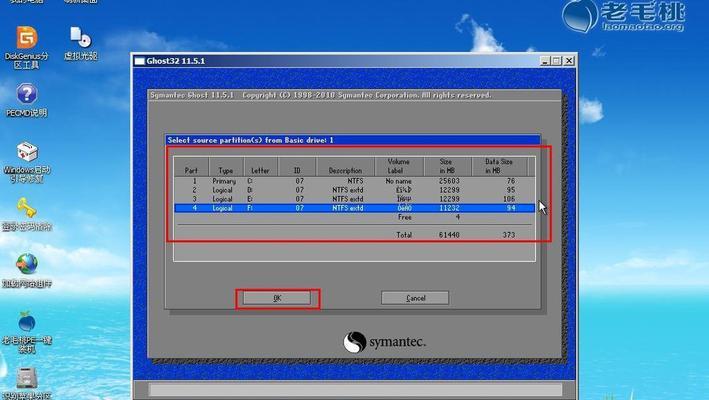Image resolution: width=709 pixels, height=400 pixels.
Task: Click the Size in MB column header
Action: [448, 166]
